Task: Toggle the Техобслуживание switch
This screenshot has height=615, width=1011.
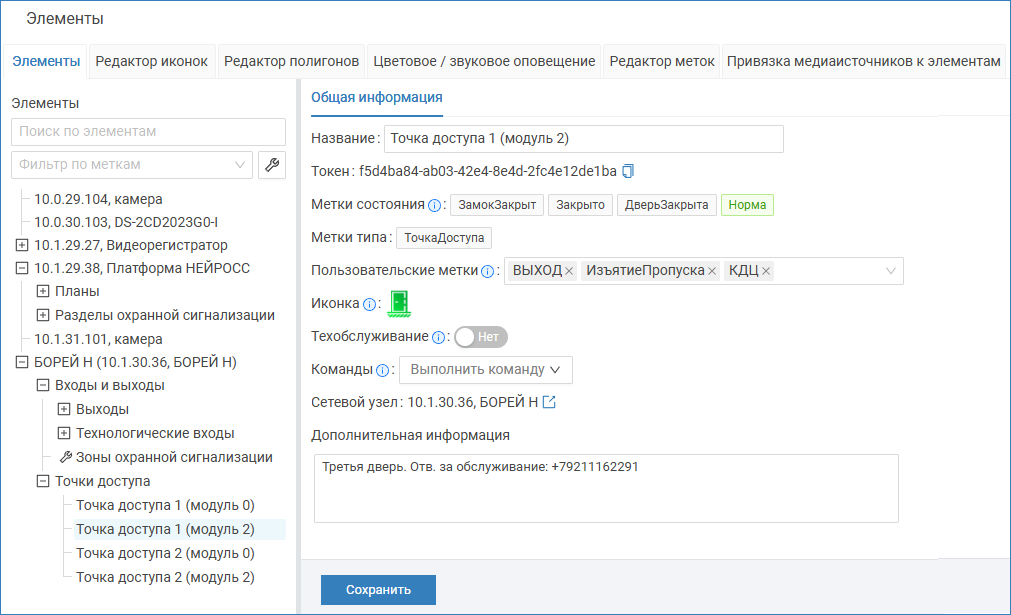Action: (481, 337)
